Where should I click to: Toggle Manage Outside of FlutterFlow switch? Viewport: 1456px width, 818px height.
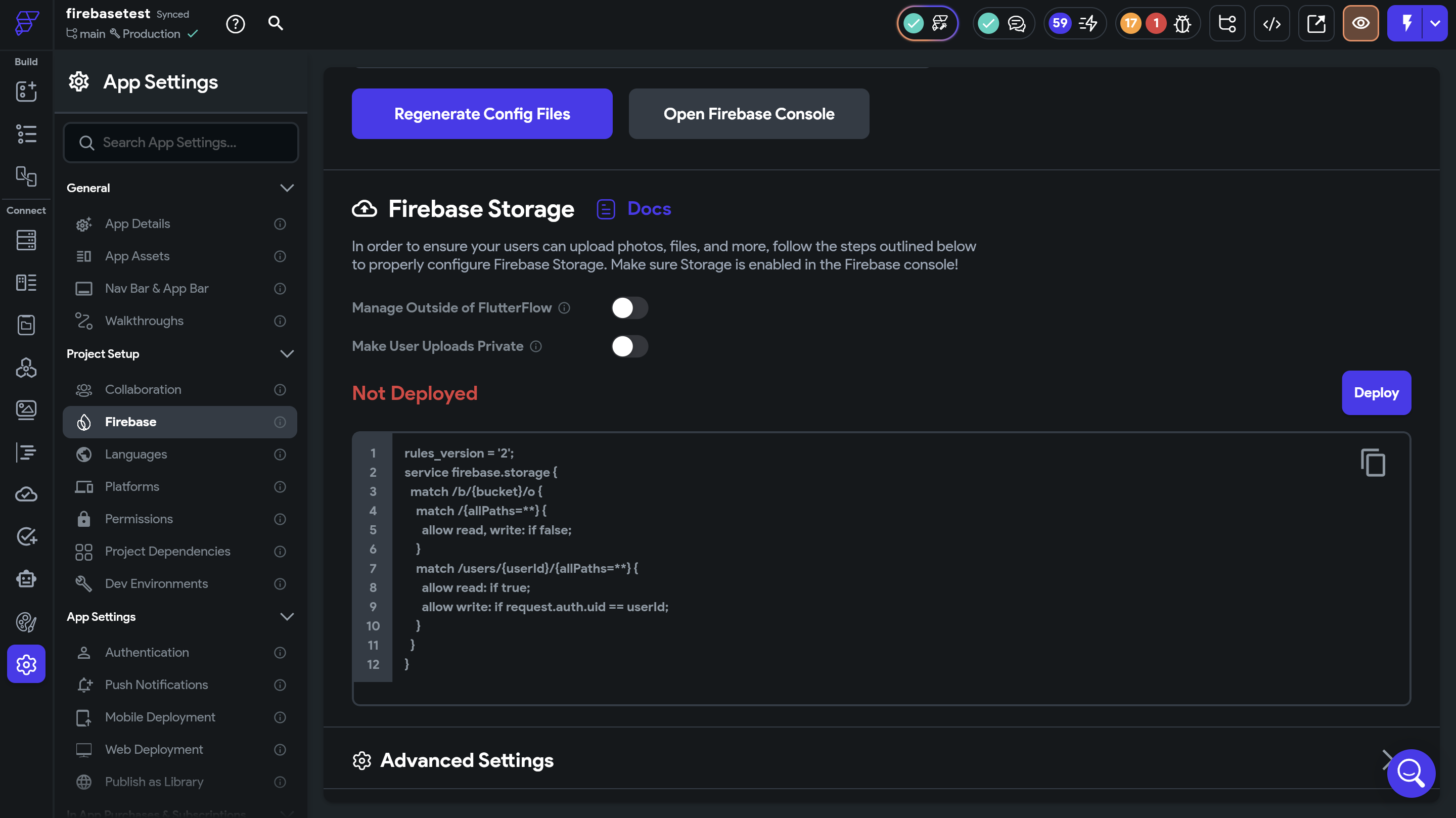click(629, 307)
